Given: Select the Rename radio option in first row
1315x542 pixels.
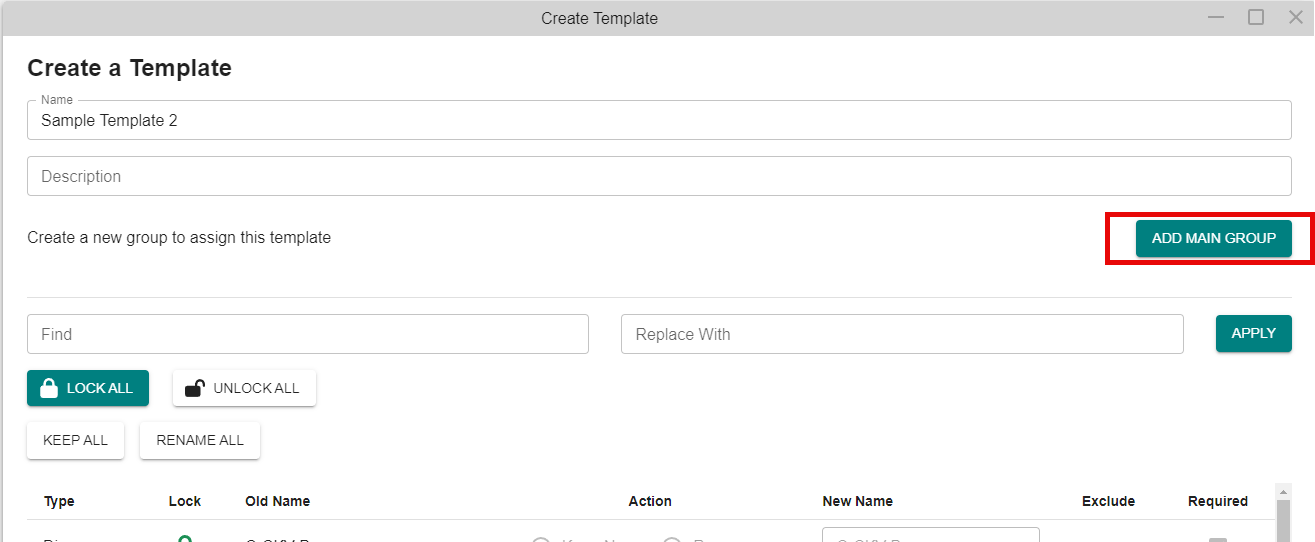Looking at the screenshot, I should (672, 540).
